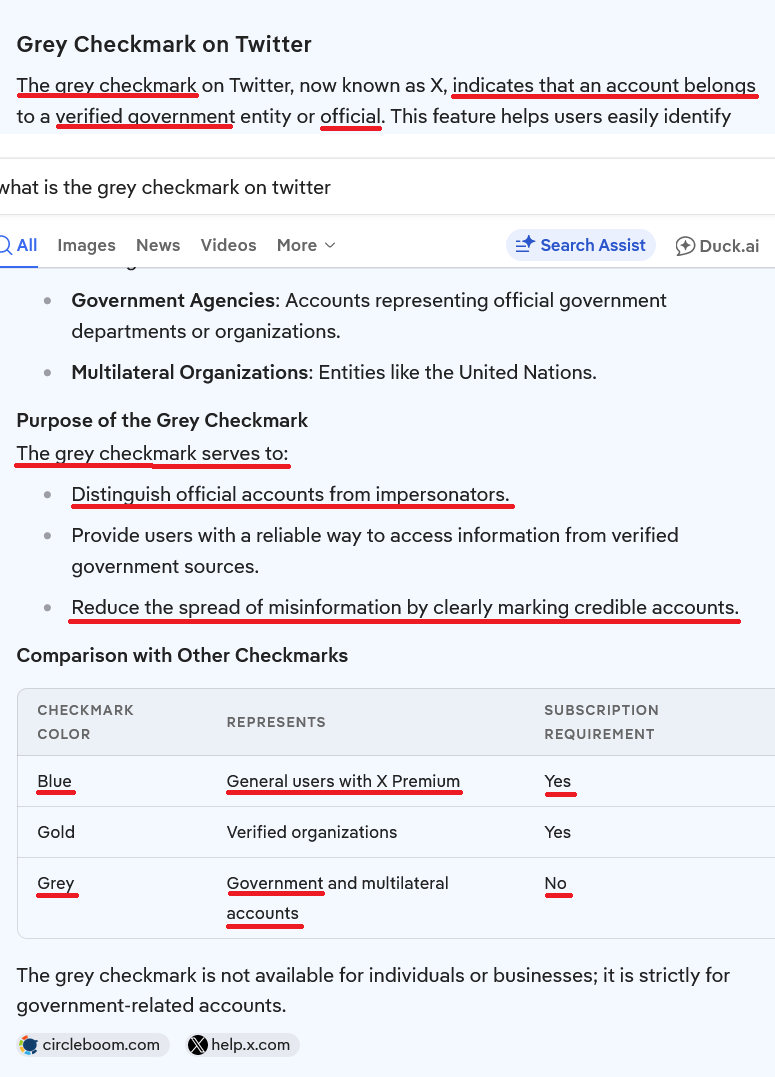This screenshot has height=1077, width=775.
Task: Click the SUBSCRIPTION REQUIREMENT column header
Action: pos(601,722)
